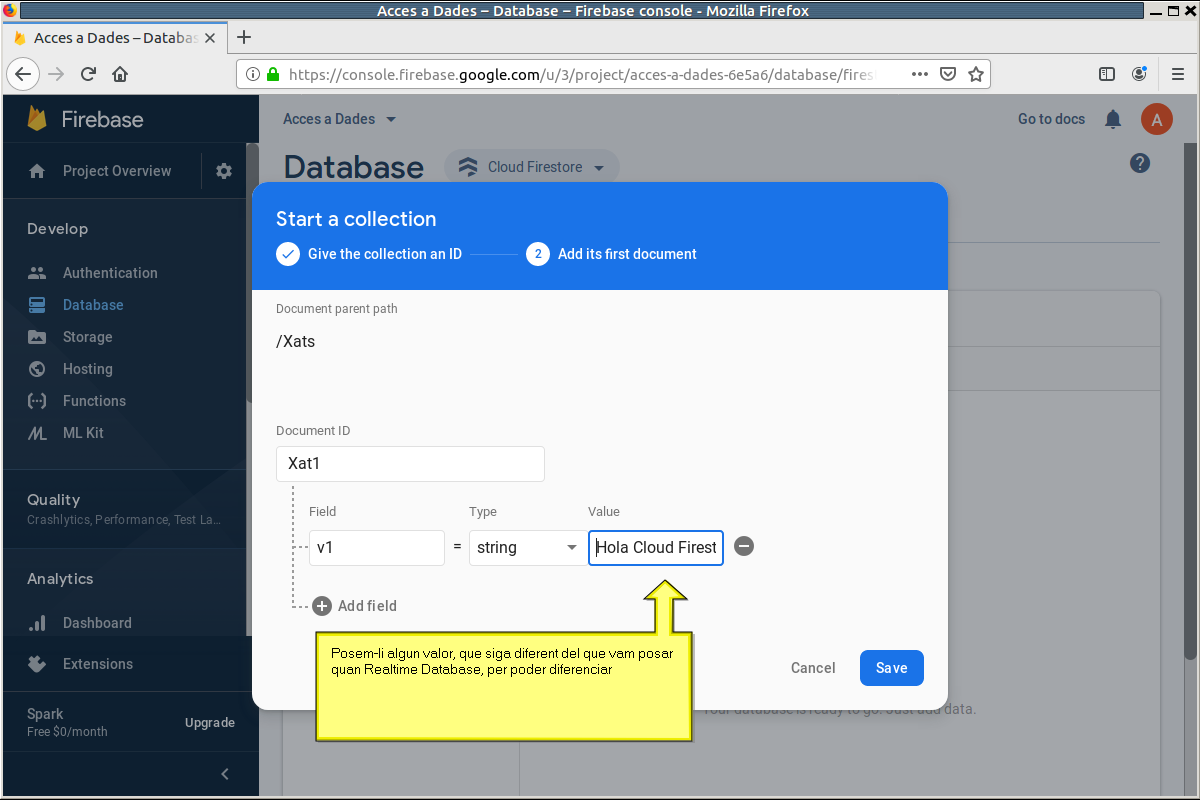Click the Firebase logo icon
Screen dimensions: 1200x800
[x=38, y=119]
